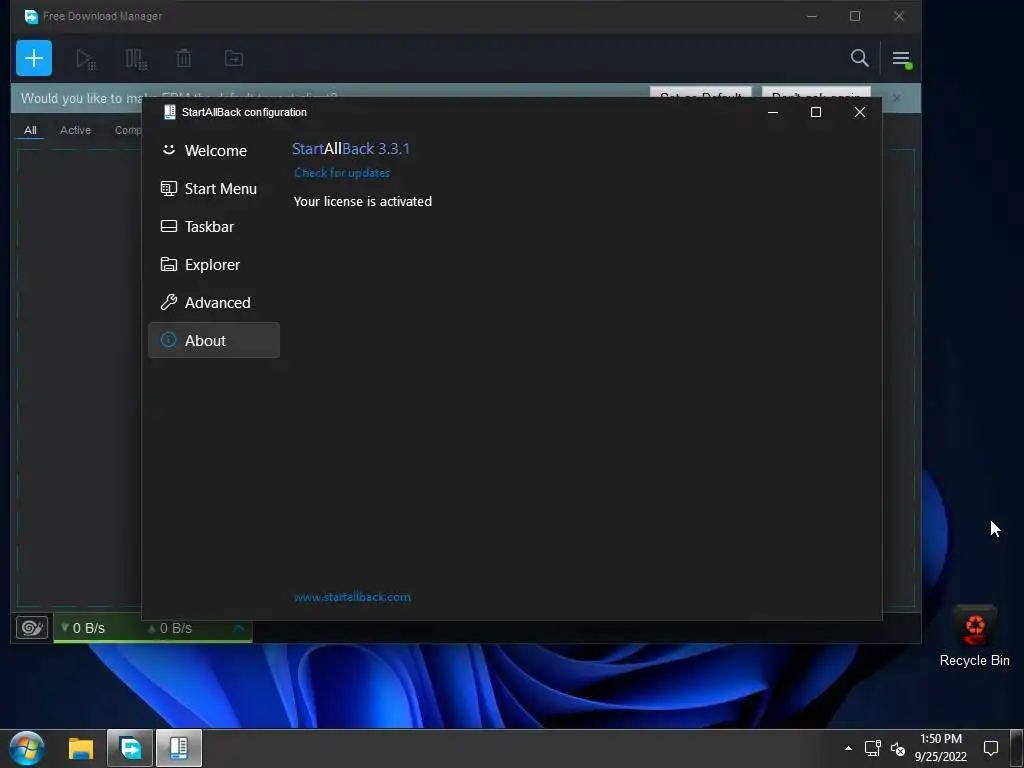Open the www.startallback.com link
The height and width of the screenshot is (768, 1024).
point(352,597)
